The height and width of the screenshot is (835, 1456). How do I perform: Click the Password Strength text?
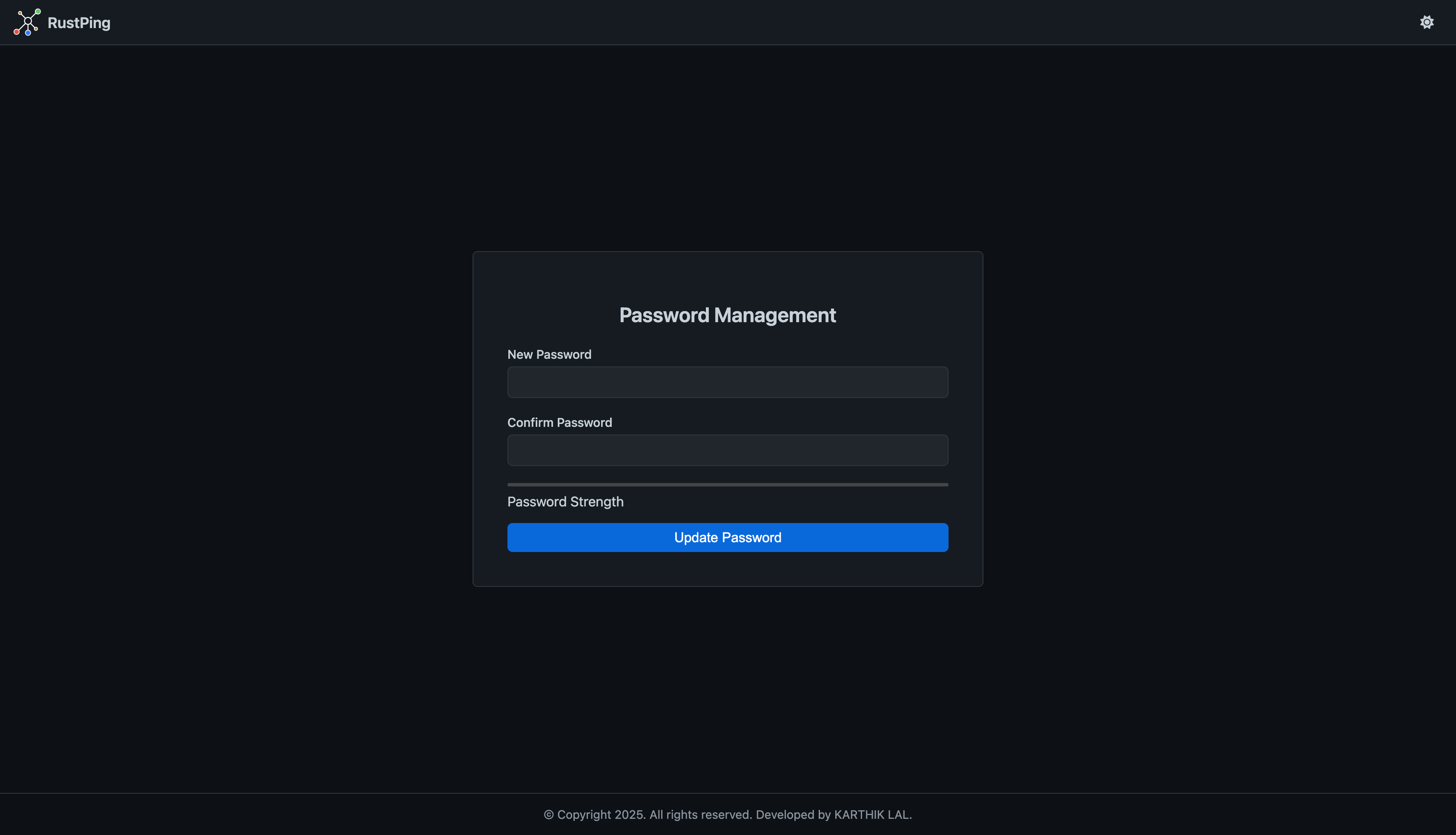point(565,502)
